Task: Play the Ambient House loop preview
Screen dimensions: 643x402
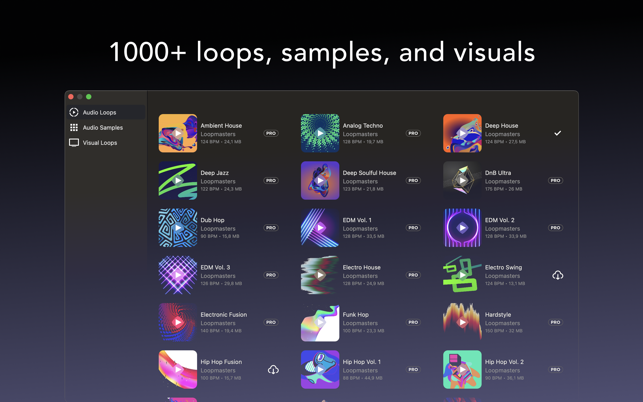Action: pos(178,133)
